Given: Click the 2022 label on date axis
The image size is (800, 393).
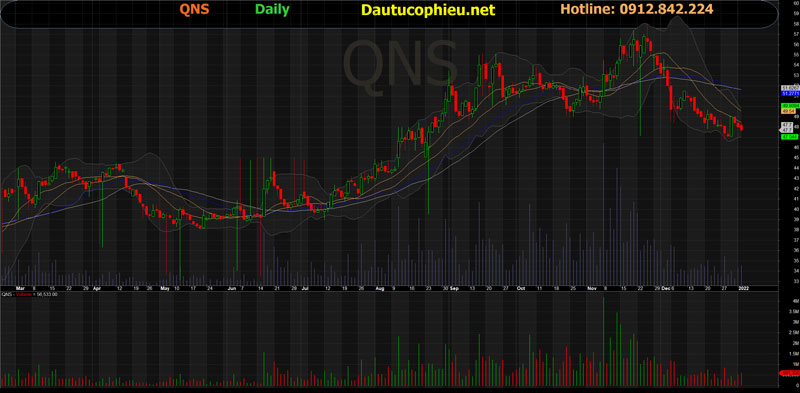Looking at the screenshot, I should coord(743,288).
